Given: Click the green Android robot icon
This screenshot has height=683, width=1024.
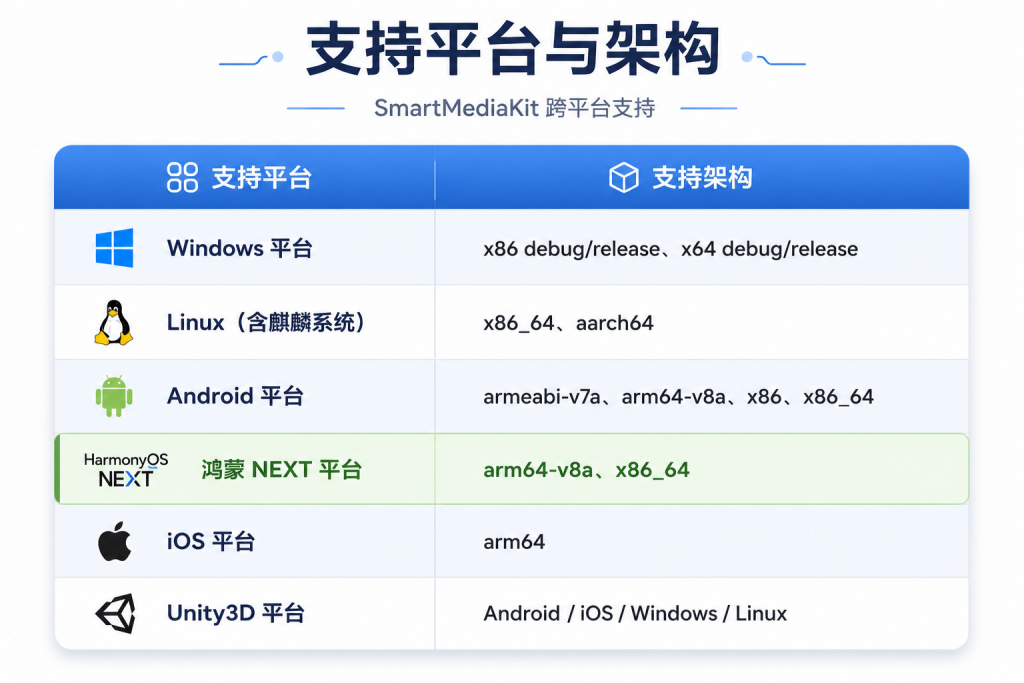Looking at the screenshot, I should (x=114, y=396).
